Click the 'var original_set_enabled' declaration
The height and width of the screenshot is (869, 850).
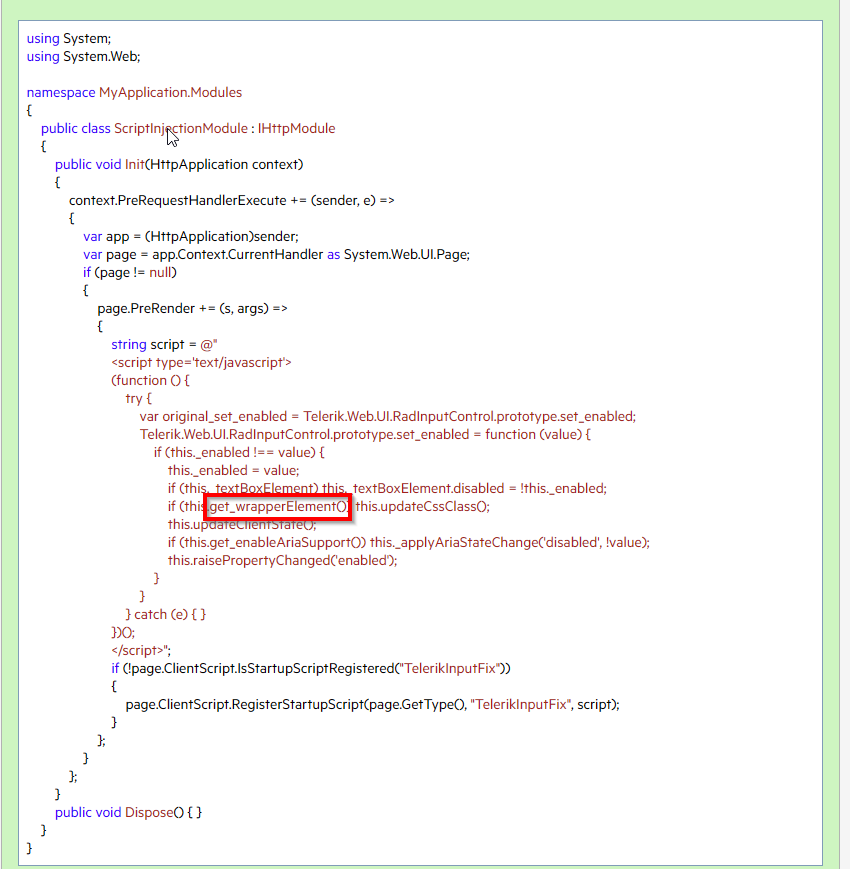pos(213,417)
